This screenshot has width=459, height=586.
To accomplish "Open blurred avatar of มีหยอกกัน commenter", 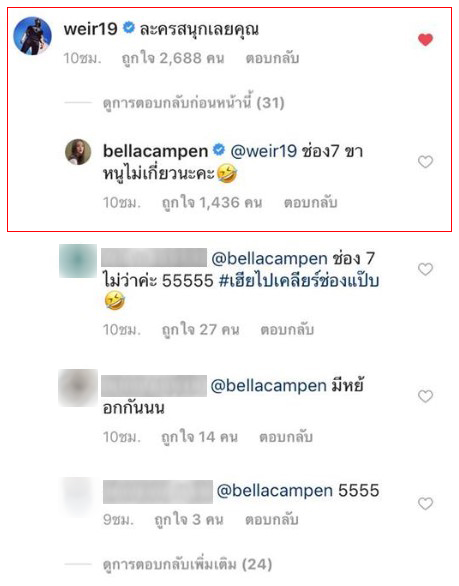I will (78, 388).
